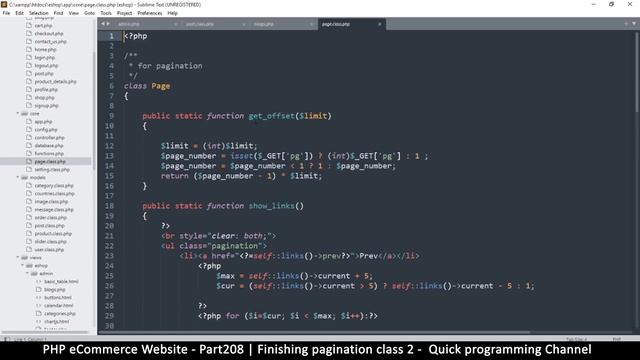
Task: Select page.class.php in the sidebar
Action: (x=50, y=162)
